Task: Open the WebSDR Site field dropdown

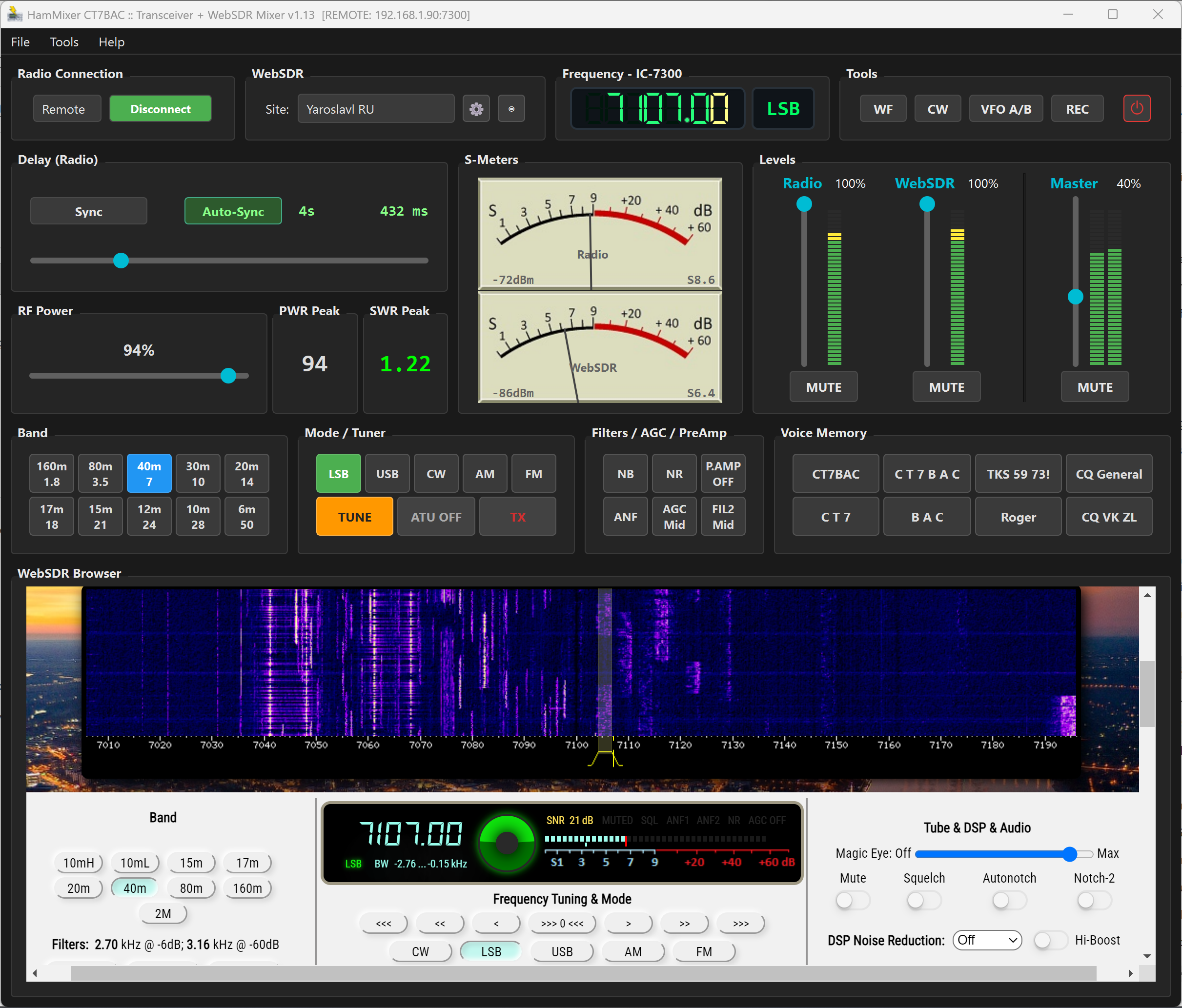Action: pos(375,108)
